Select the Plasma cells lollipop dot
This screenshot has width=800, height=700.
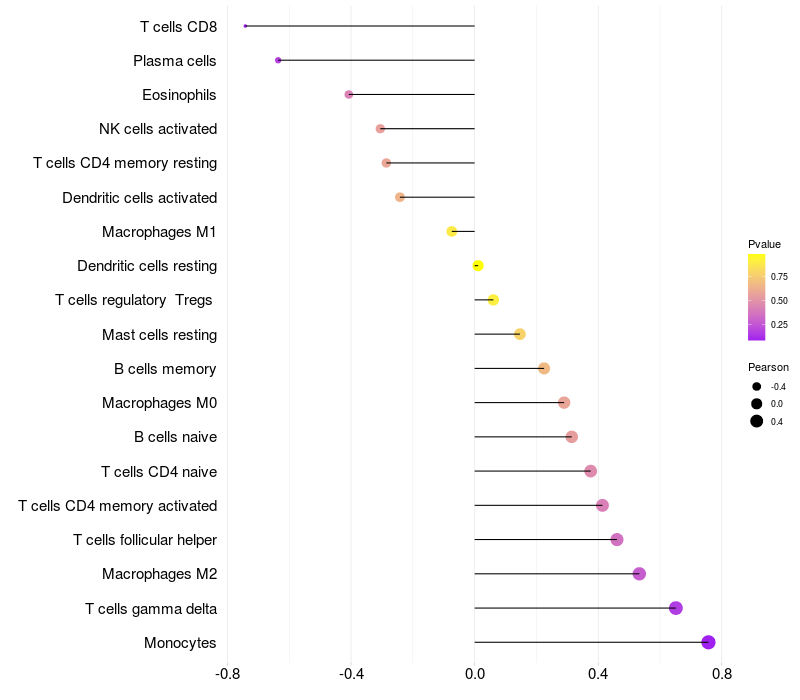(x=278, y=60)
